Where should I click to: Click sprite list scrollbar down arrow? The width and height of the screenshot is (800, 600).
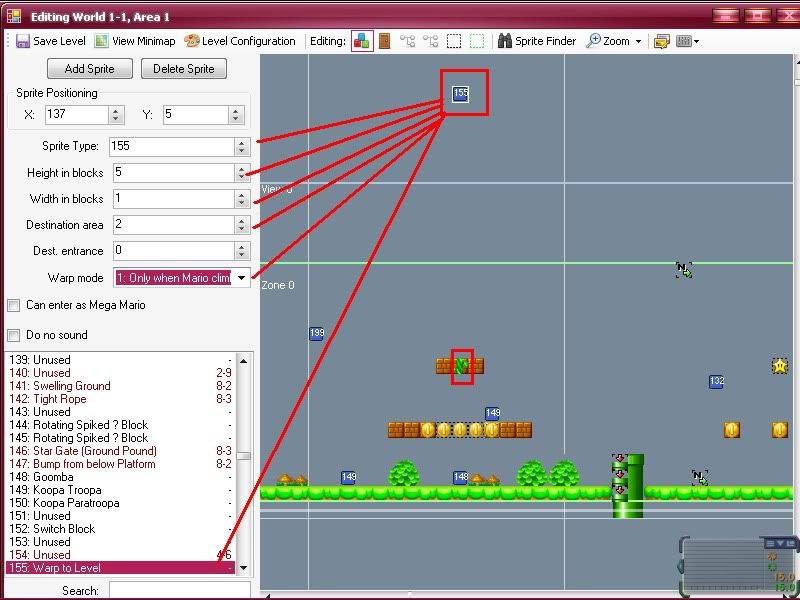click(243, 567)
